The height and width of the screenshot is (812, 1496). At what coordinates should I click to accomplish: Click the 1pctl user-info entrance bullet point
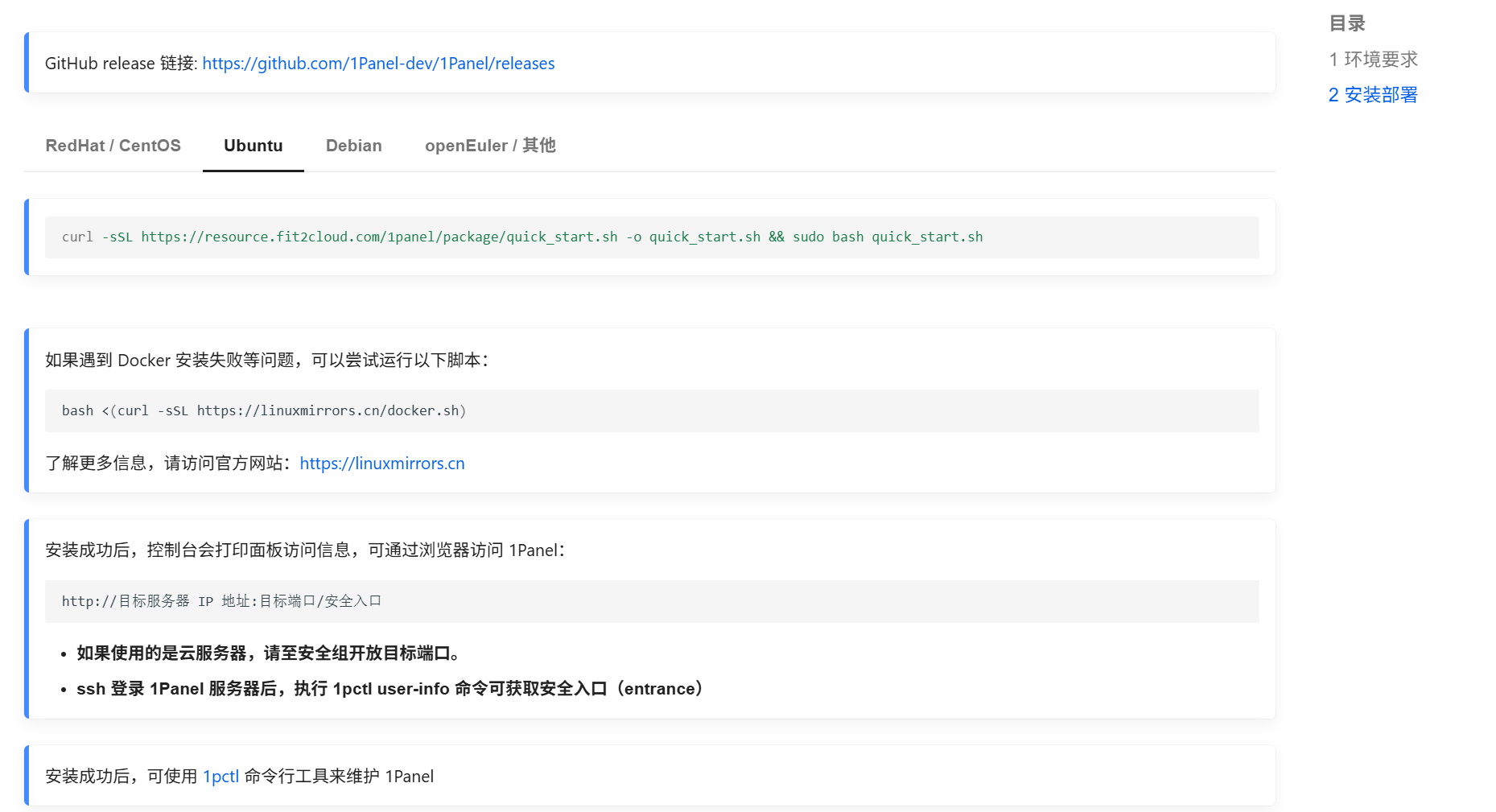pyautogui.click(x=389, y=689)
